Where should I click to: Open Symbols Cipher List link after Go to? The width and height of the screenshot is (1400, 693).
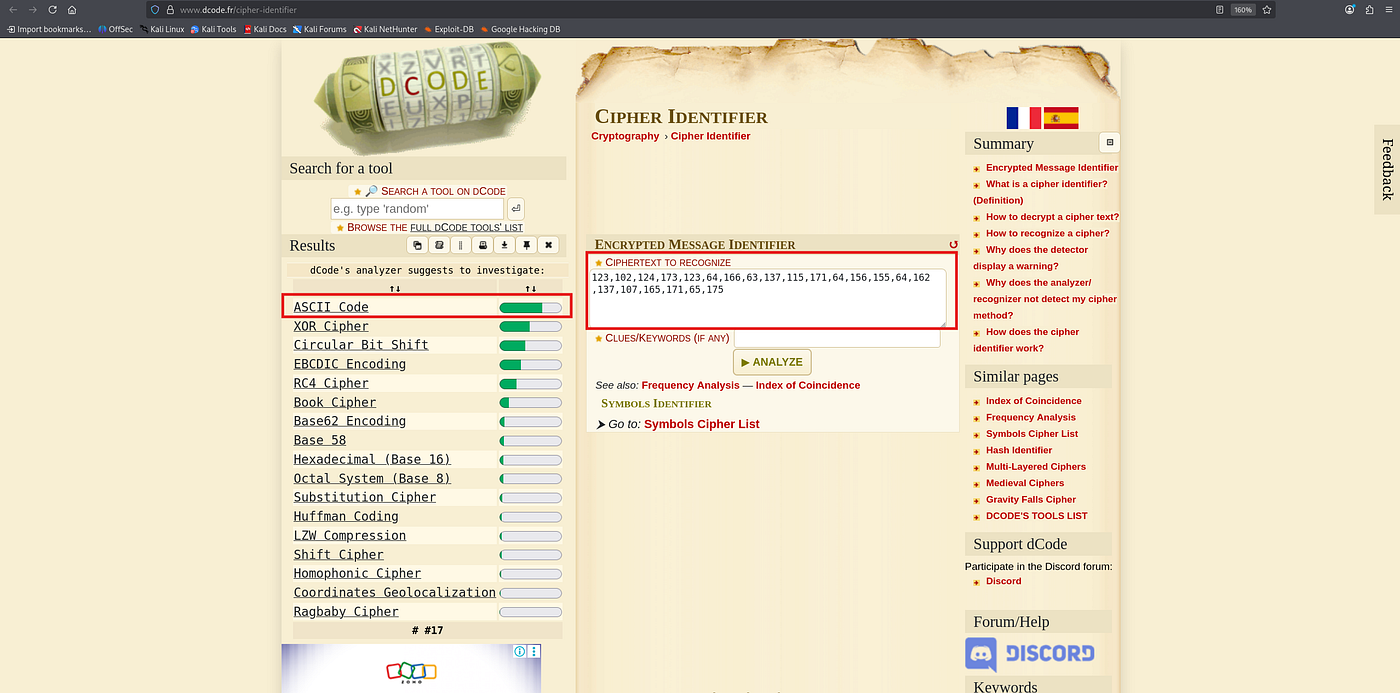(x=702, y=424)
